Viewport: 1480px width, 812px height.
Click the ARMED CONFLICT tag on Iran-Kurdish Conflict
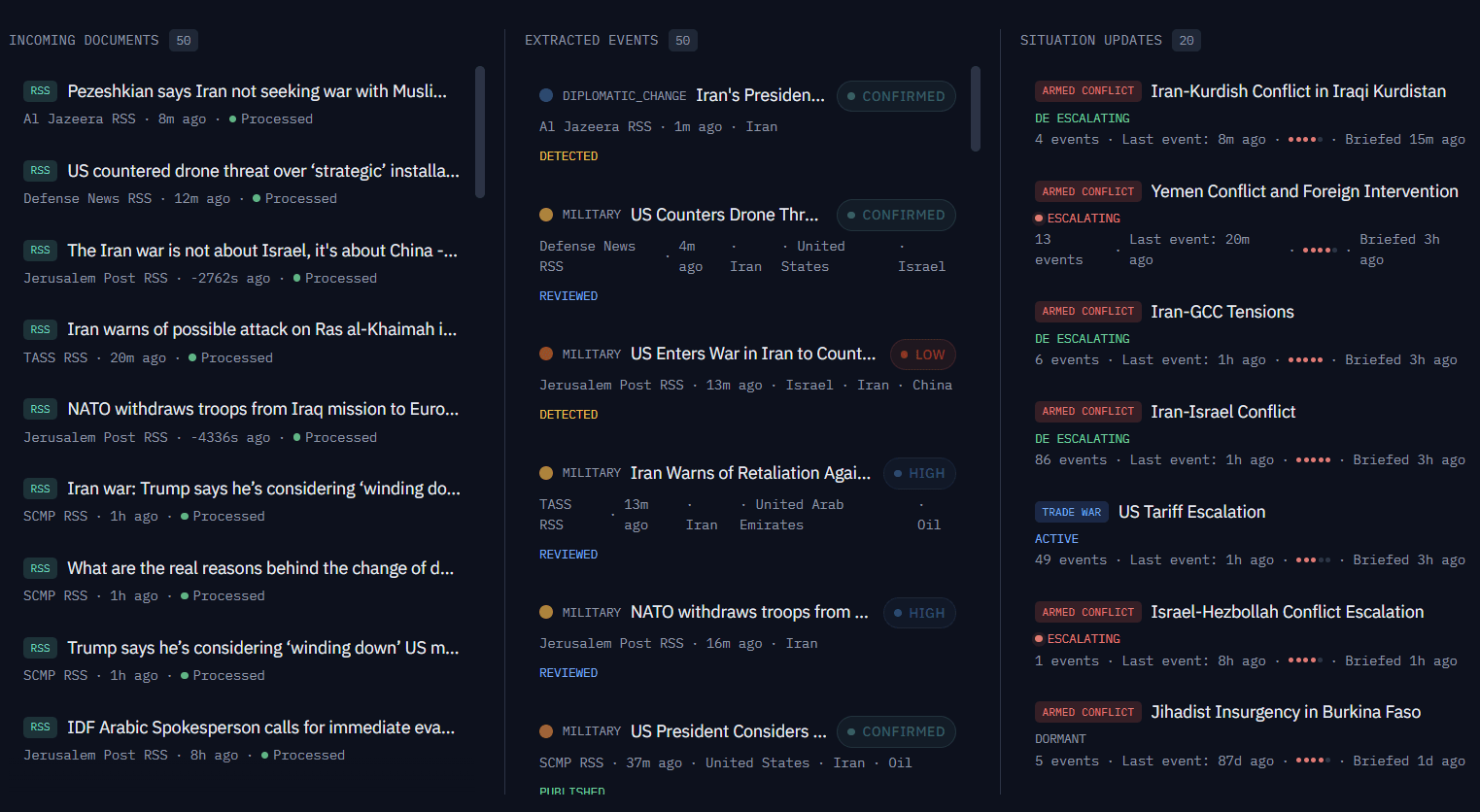(x=1087, y=91)
